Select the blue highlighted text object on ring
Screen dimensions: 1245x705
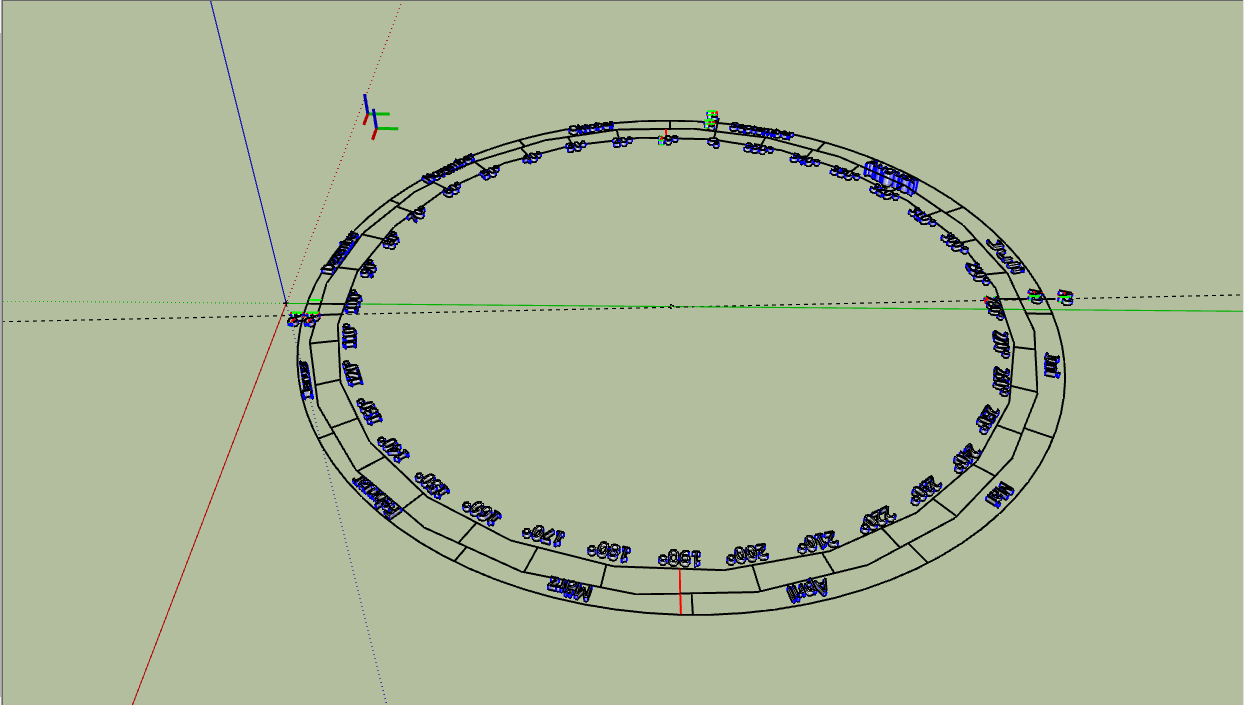coord(890,180)
